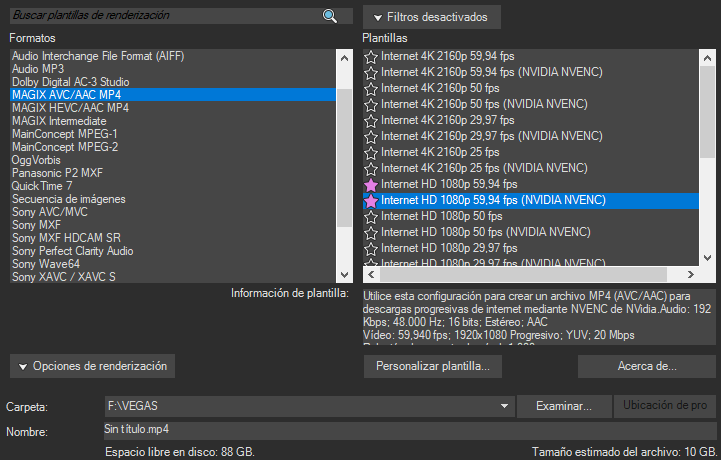Viewport: 721px width, 460px height.
Task: Select Dolby Digital AC-3 Studio format
Action: pos(173,82)
